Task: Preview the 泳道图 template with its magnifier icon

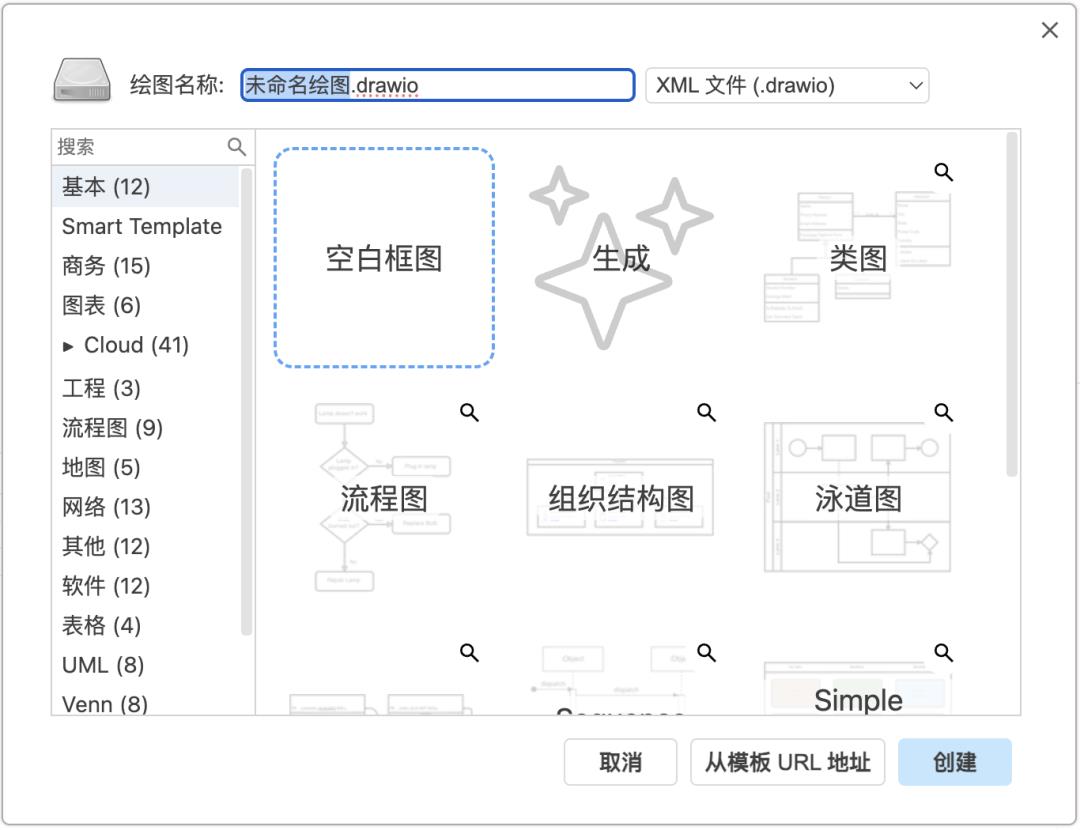Action: click(x=943, y=413)
